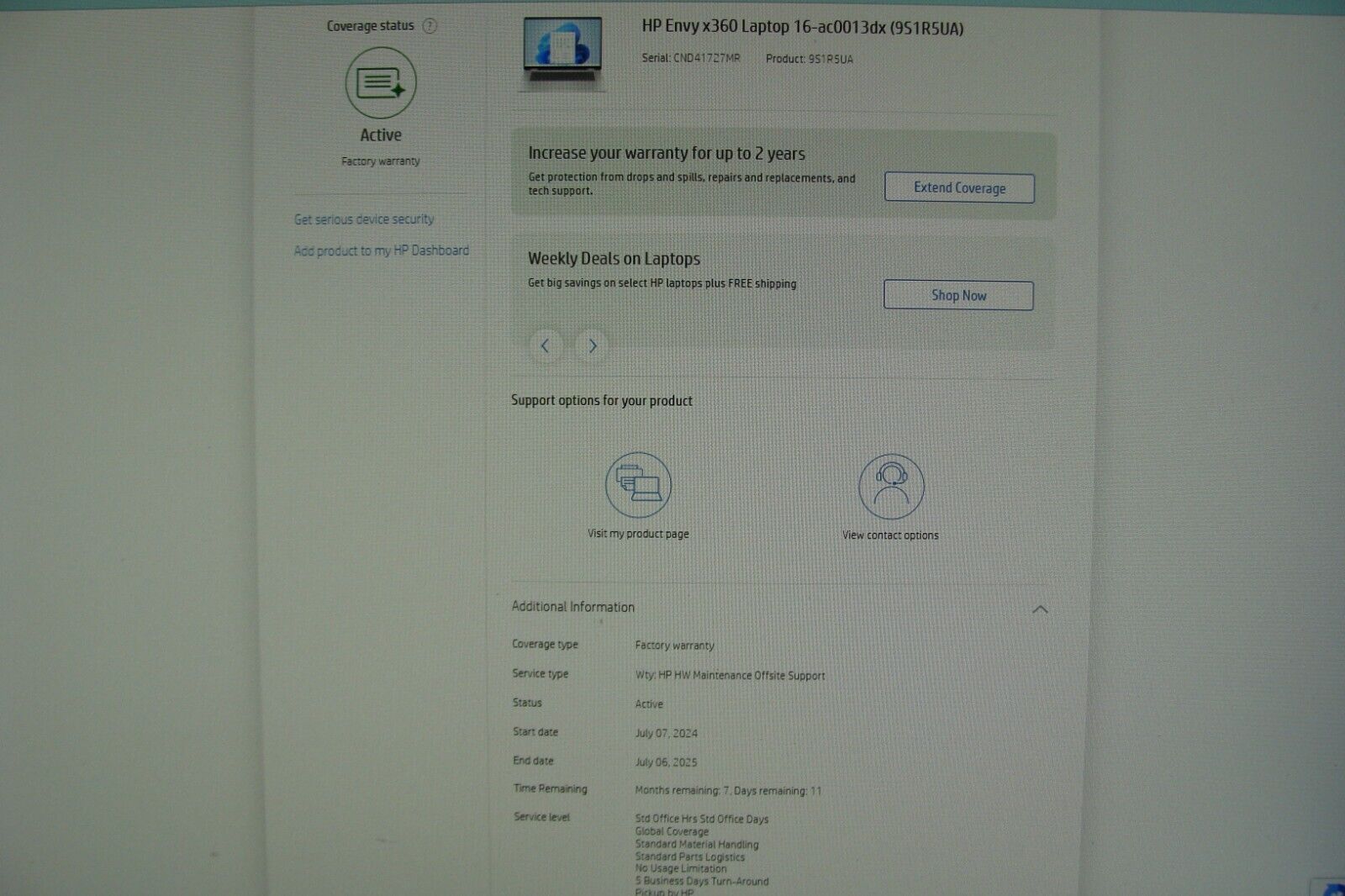This screenshot has height=896, width=1345.
Task: Click the Active coverage status badge icon
Action: tap(381, 83)
